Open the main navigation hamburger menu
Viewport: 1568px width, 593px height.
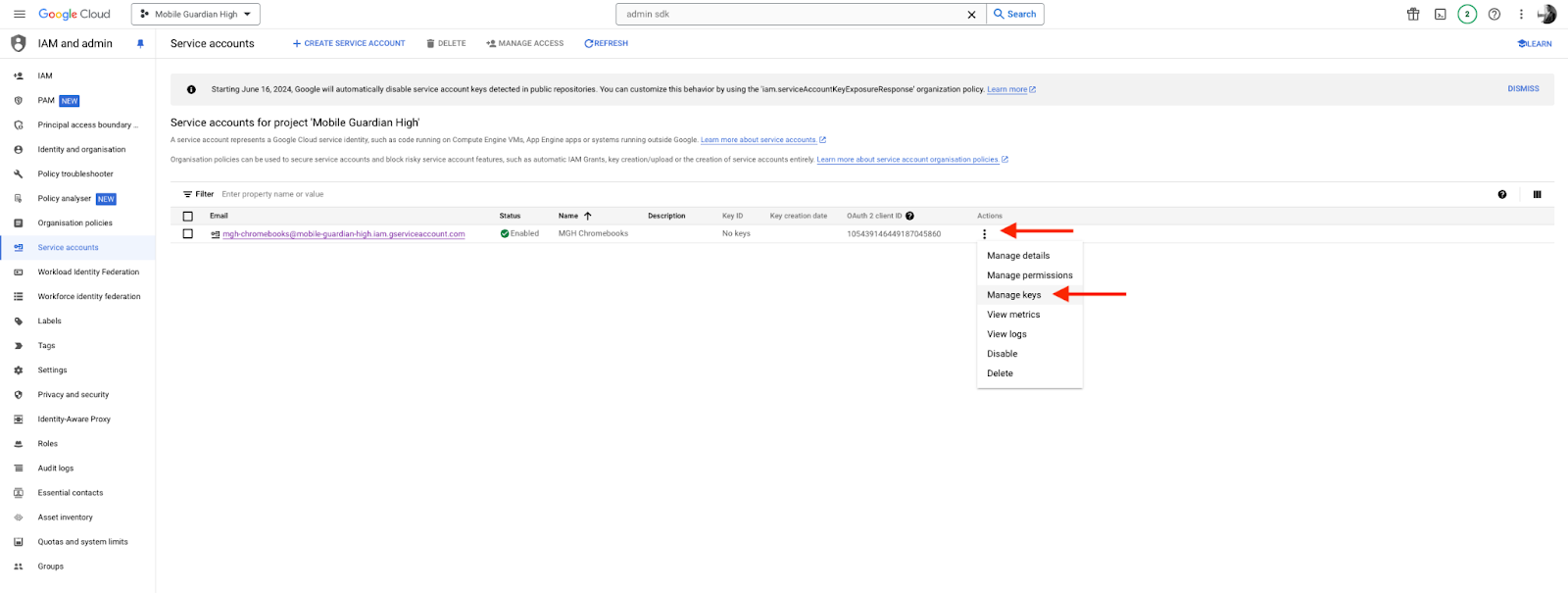[19, 15]
